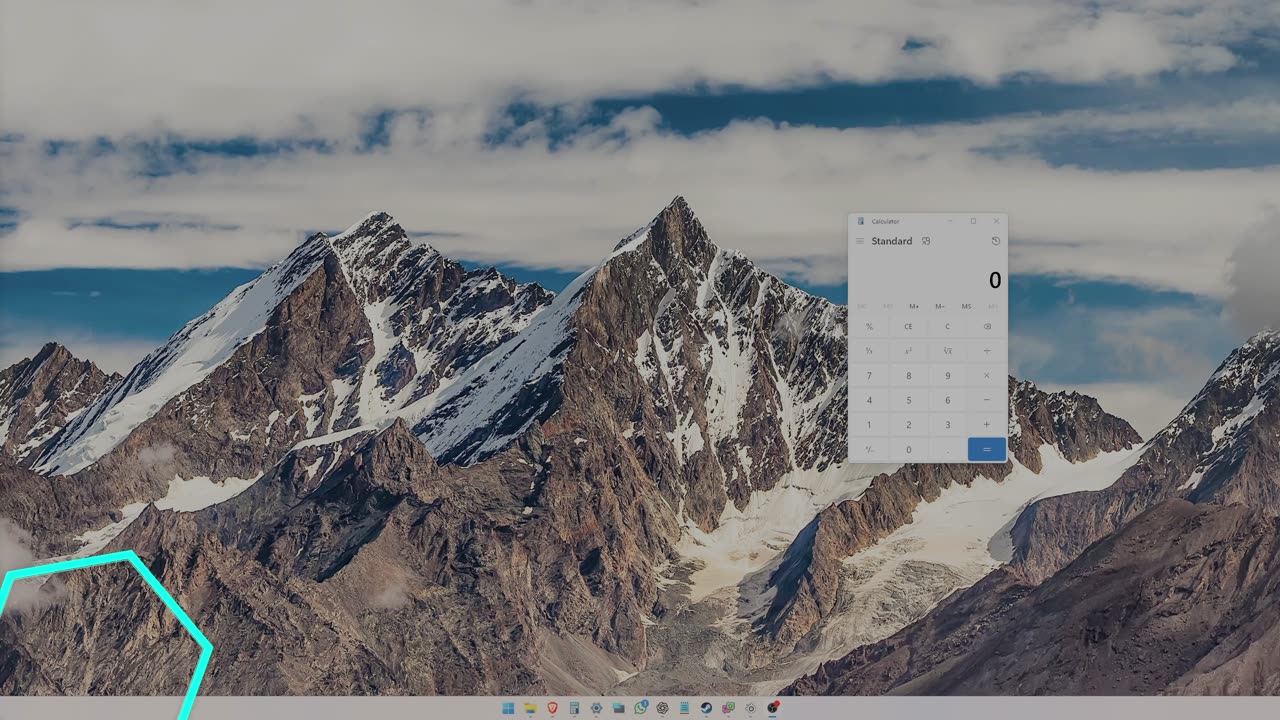Click the decimal point key
The height and width of the screenshot is (720, 1280).
(x=947, y=449)
